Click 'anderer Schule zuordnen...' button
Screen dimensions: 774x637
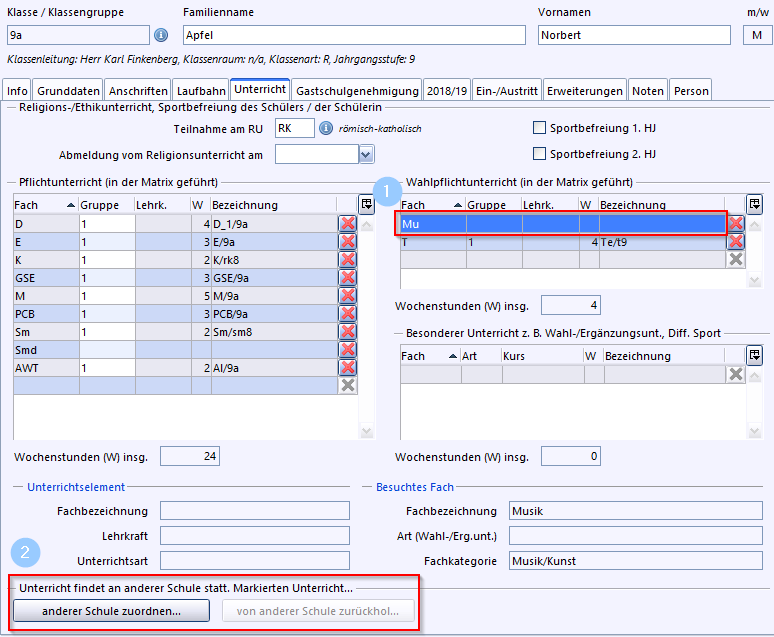(x=112, y=611)
